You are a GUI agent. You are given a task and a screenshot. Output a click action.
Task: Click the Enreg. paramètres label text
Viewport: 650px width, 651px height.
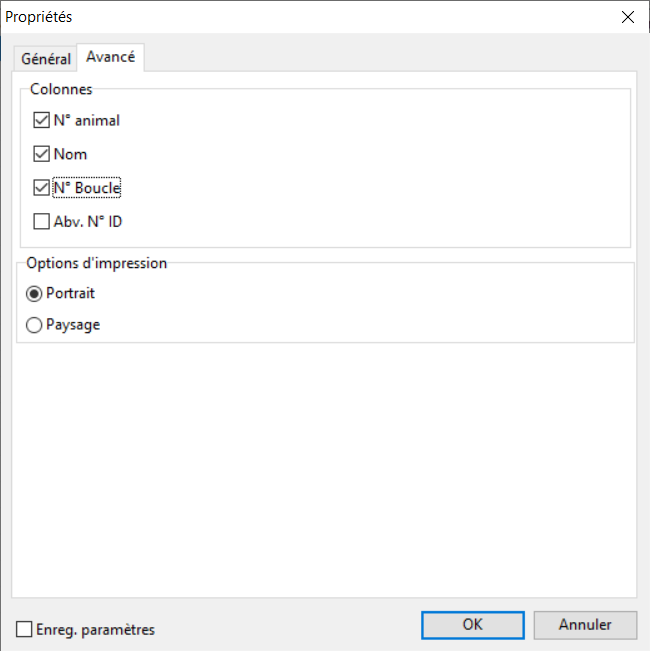pyautogui.click(x=95, y=630)
